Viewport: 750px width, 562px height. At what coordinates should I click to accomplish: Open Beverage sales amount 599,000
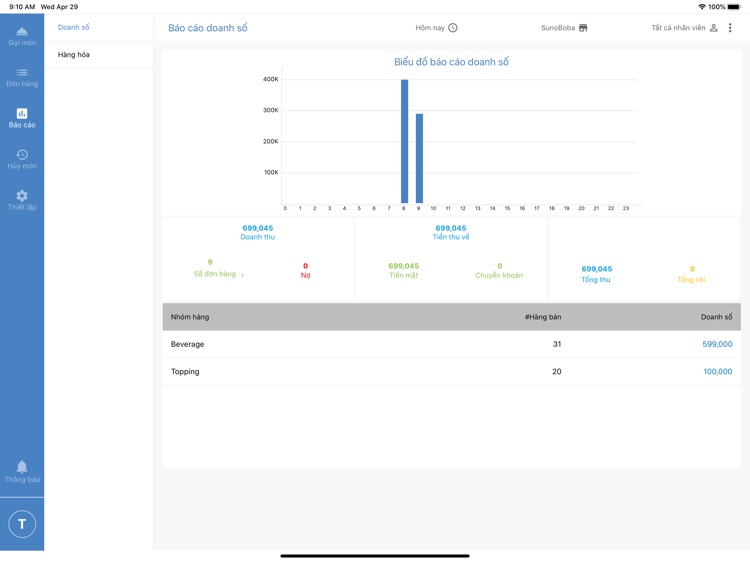717,344
